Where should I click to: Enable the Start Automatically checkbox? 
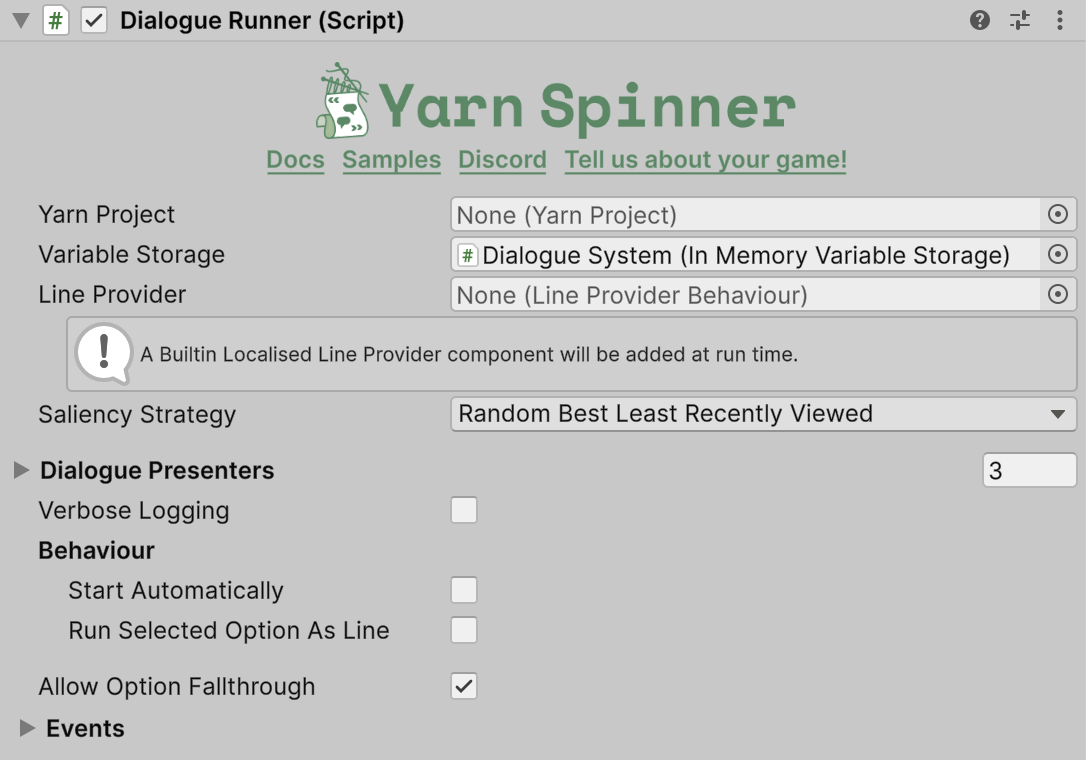[x=464, y=590]
